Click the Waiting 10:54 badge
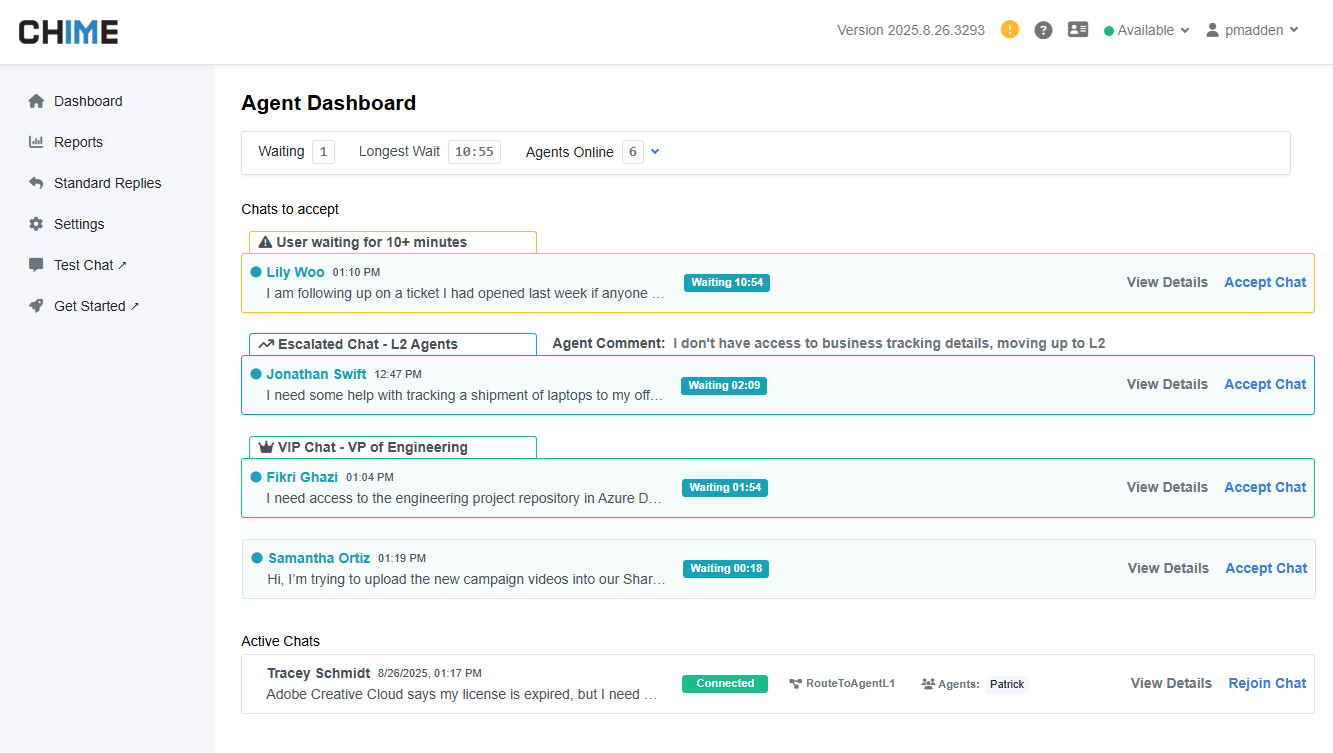Screen dimensions: 1333x753 (x=727, y=283)
